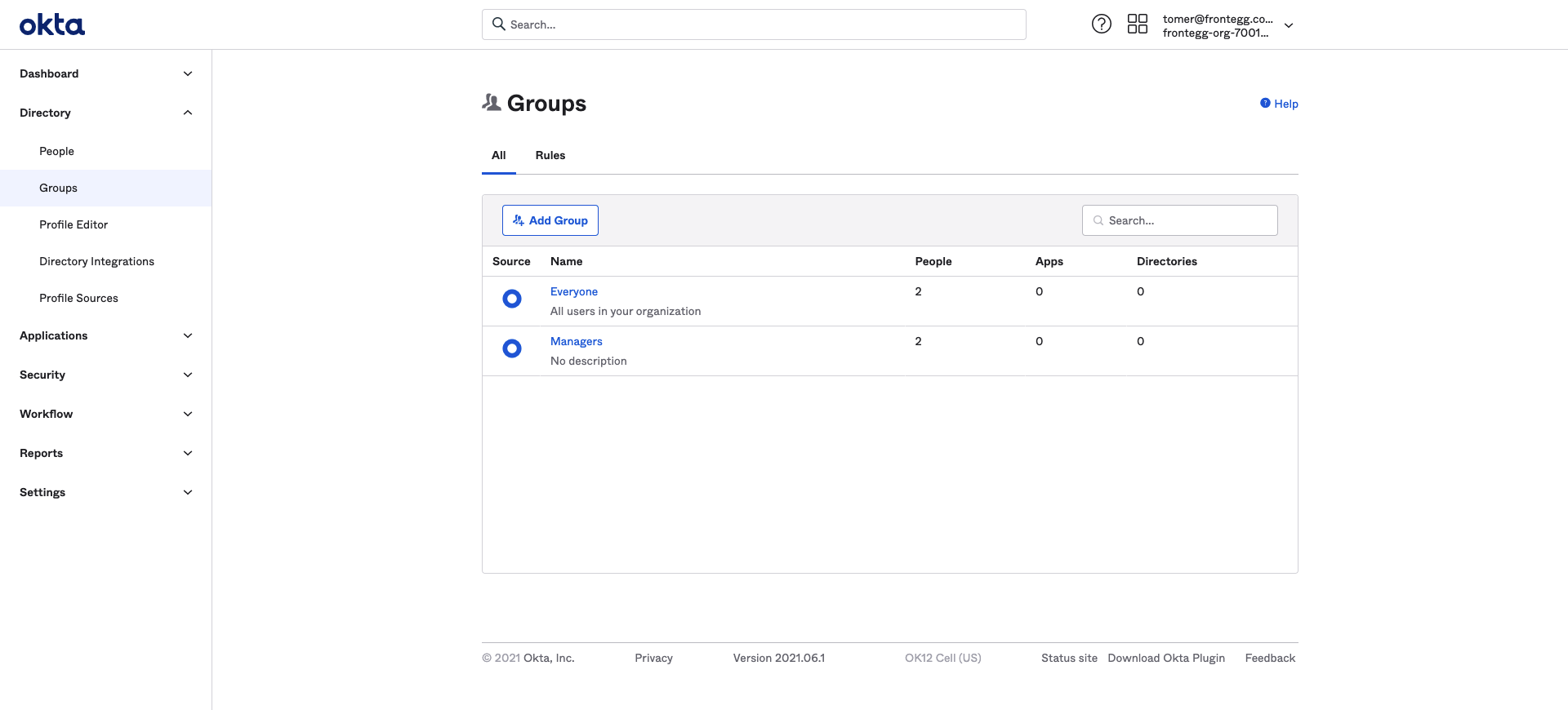The height and width of the screenshot is (710, 1568).
Task: Click the Directories column header
Action: coord(1167,261)
